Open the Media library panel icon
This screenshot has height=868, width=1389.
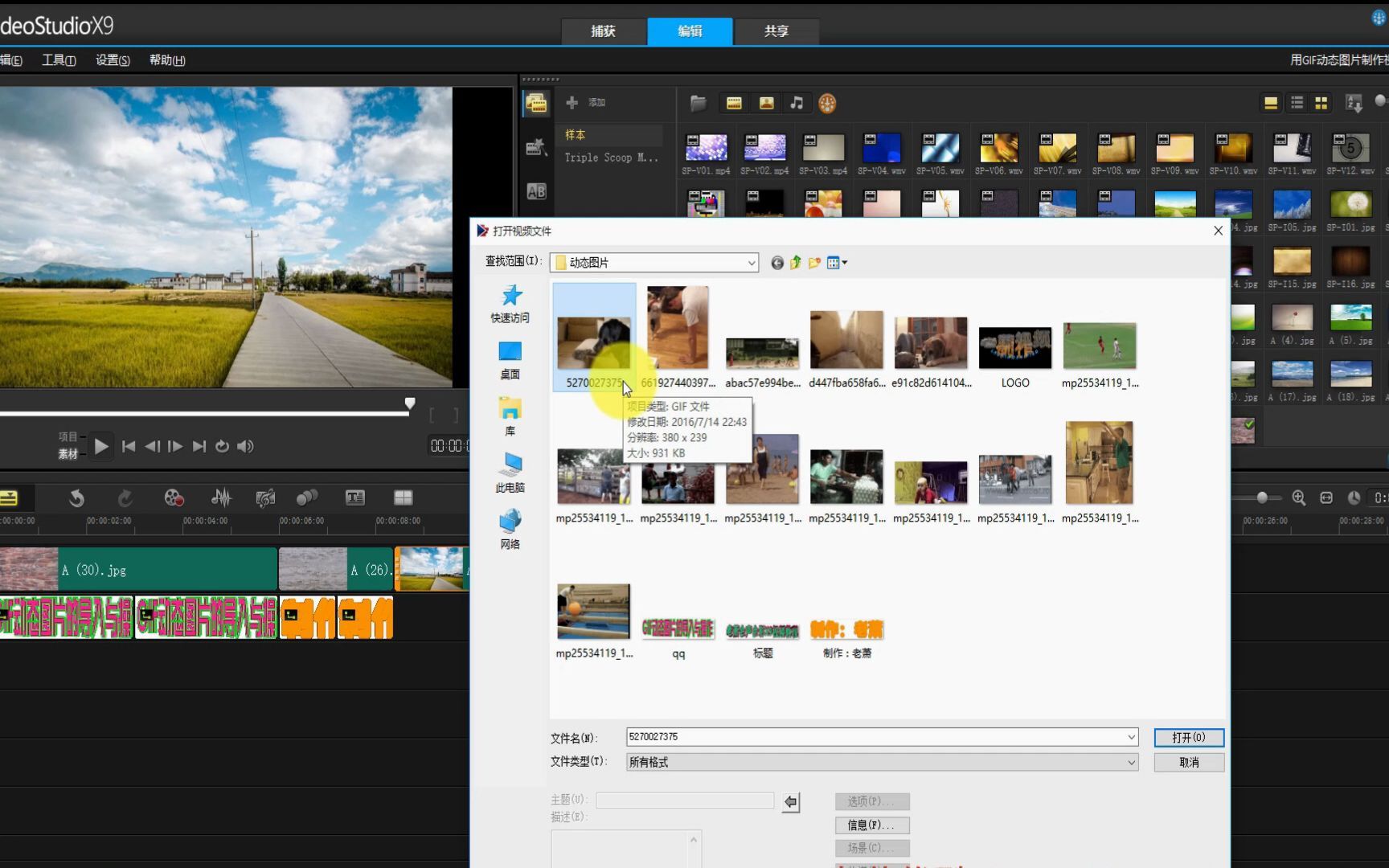pos(536,104)
